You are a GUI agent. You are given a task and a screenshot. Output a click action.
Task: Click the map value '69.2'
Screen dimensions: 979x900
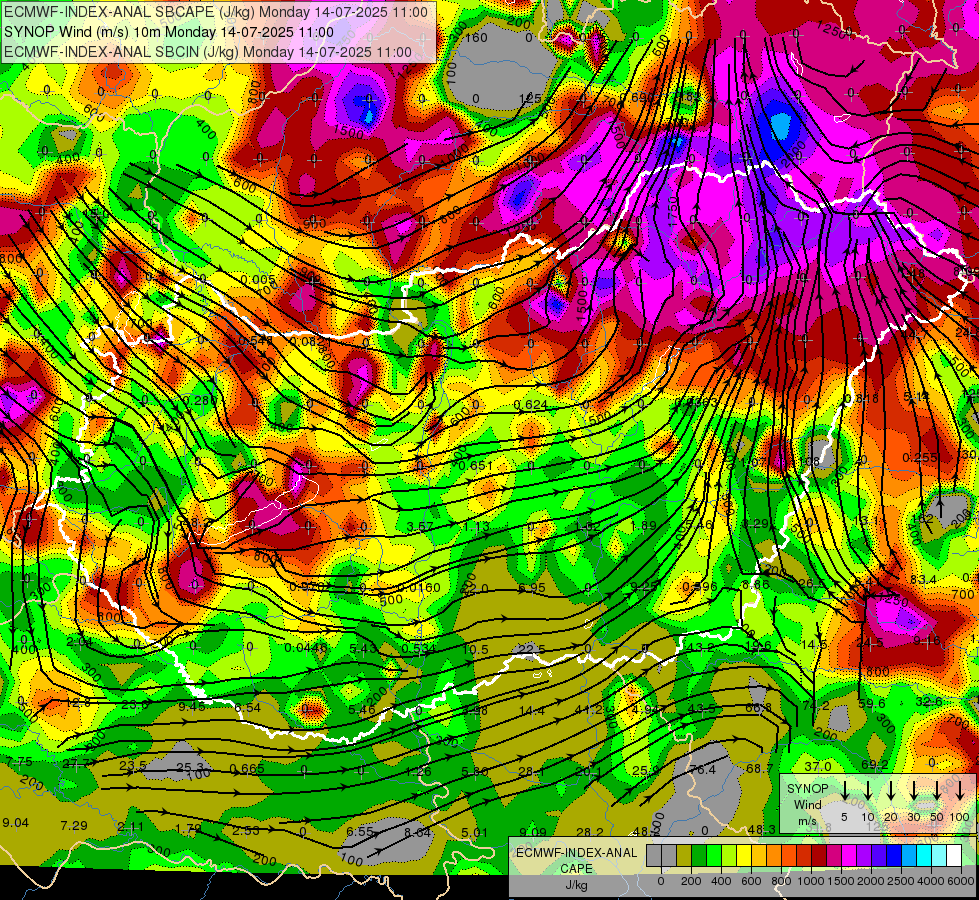pos(875,764)
